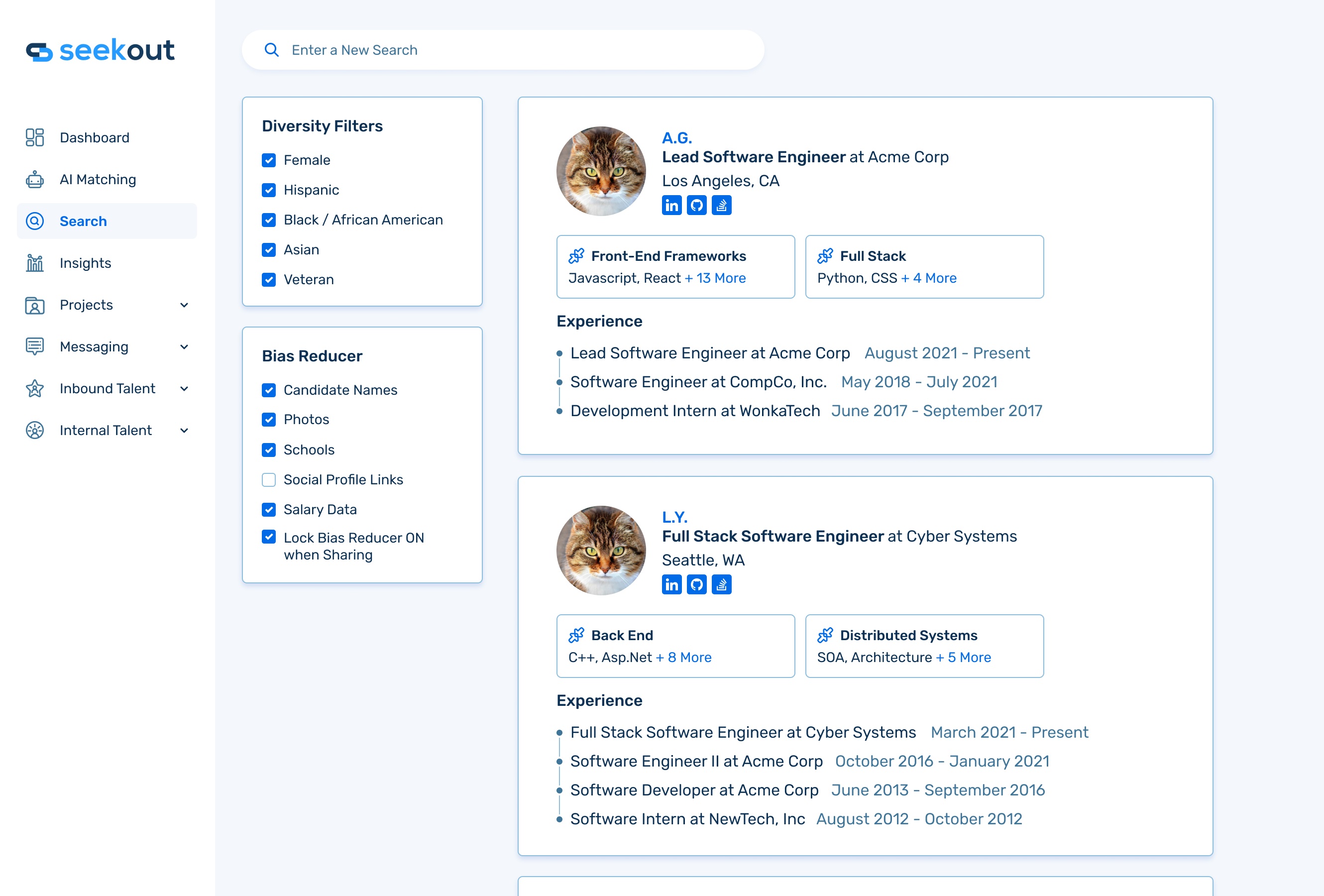This screenshot has width=1324, height=896.
Task: Open candidate A.G. name link
Action: point(677,138)
